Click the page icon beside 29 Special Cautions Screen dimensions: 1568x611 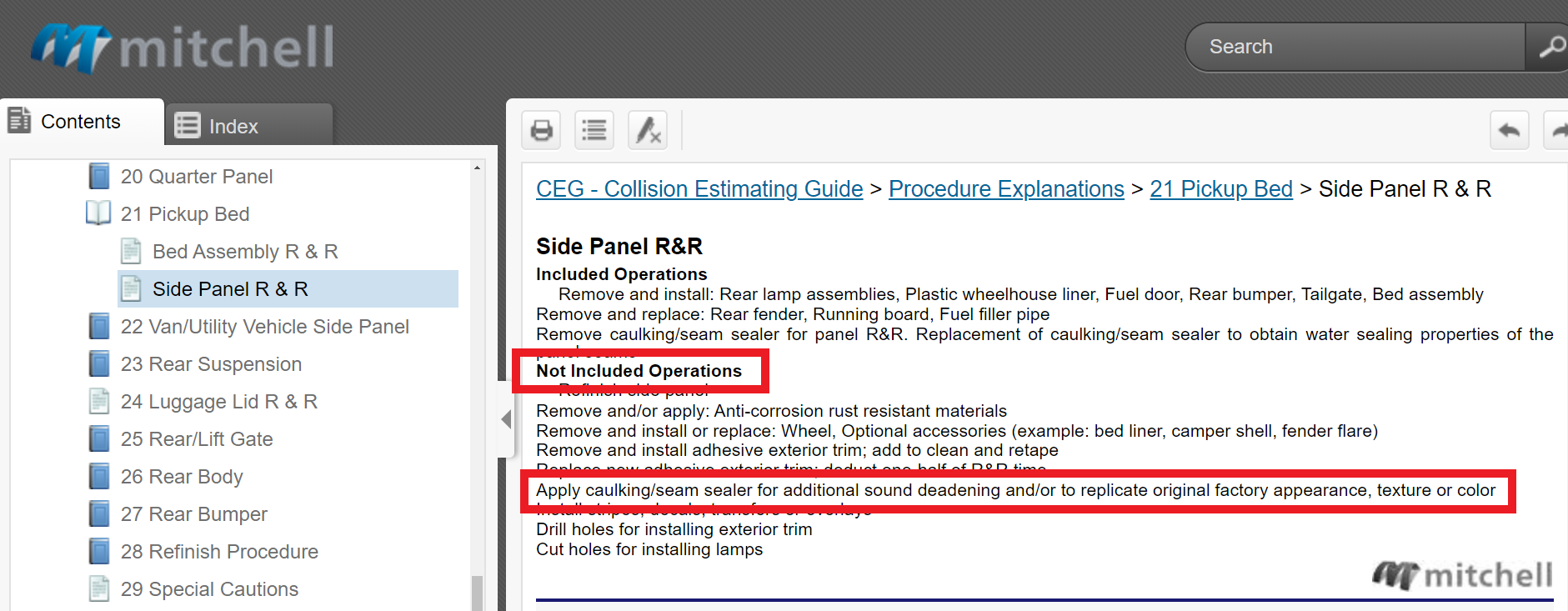coord(99,588)
